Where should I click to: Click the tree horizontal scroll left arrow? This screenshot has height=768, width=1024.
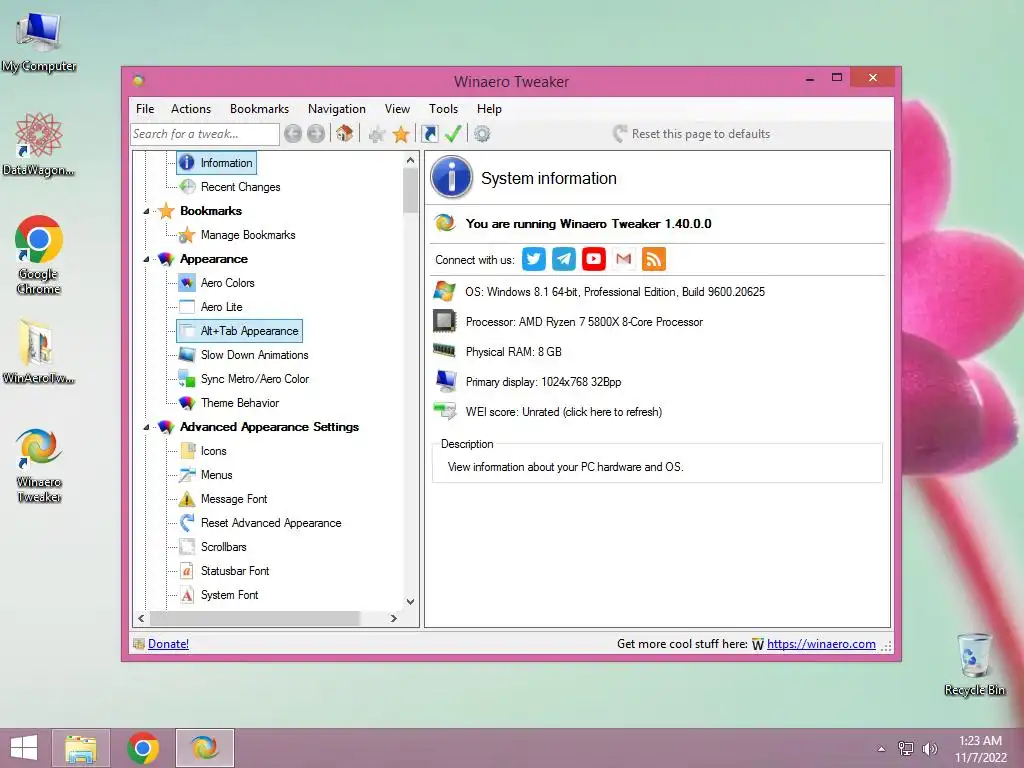(x=142, y=618)
